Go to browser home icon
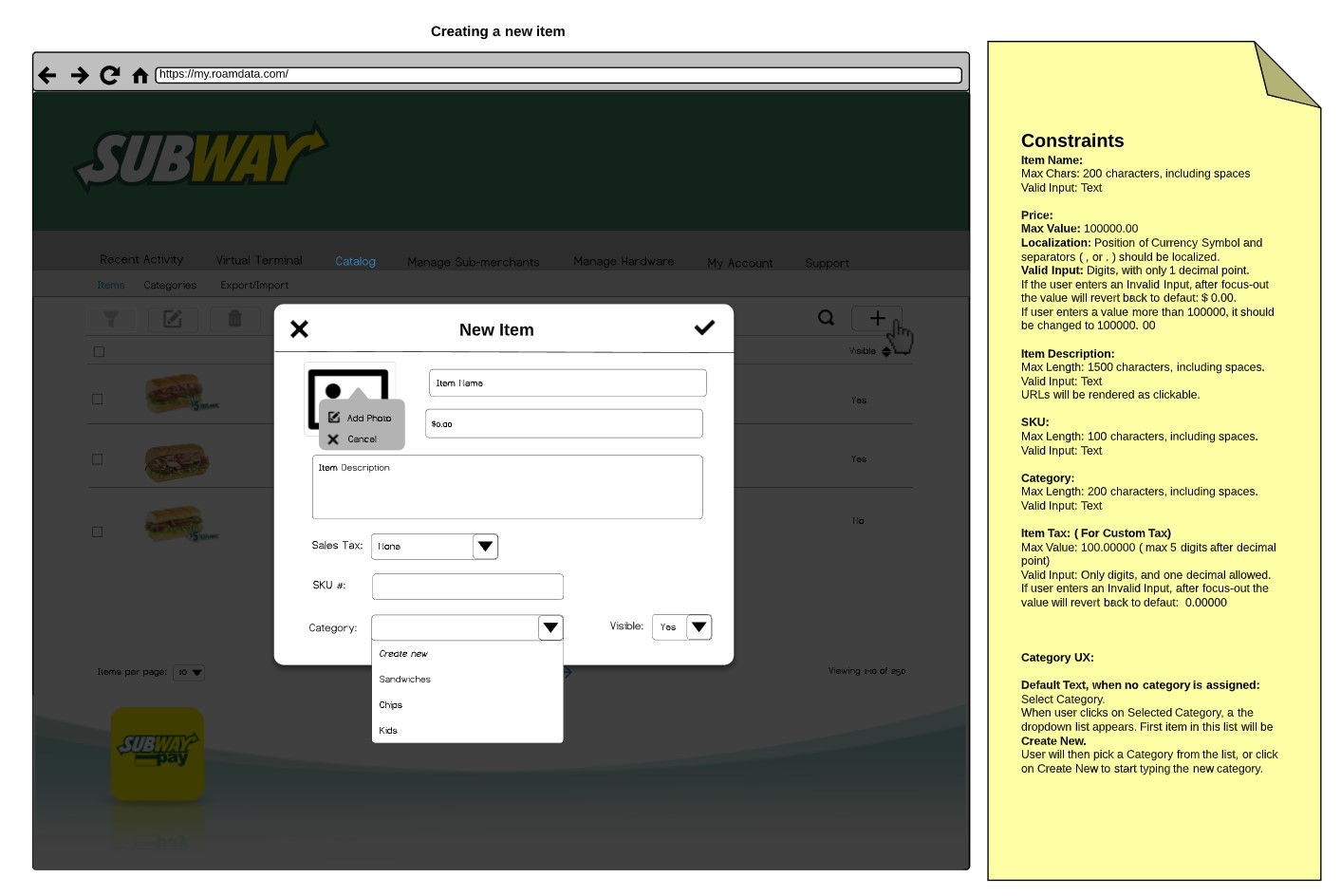 [x=140, y=75]
